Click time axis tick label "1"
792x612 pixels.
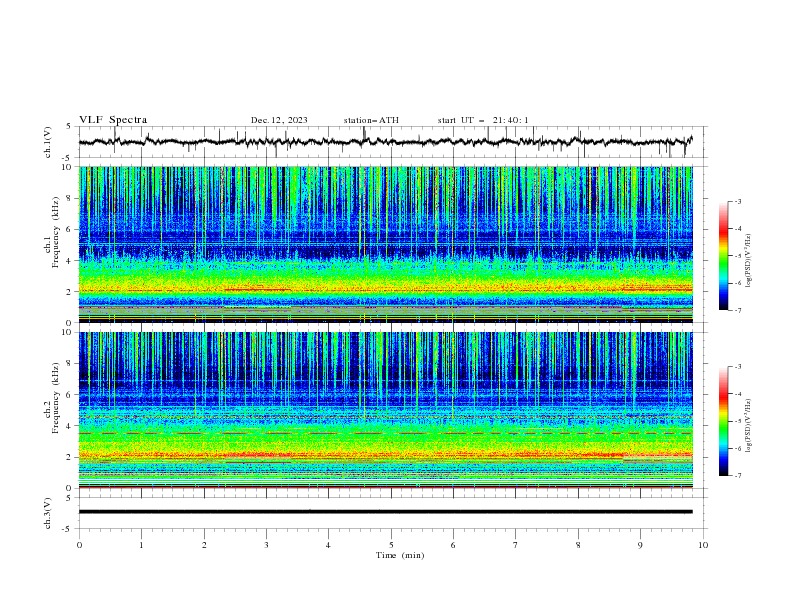click(x=141, y=545)
